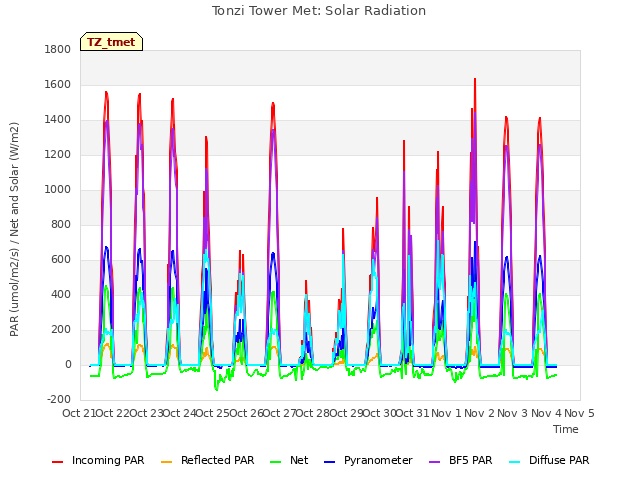The image size is (640, 480).
Task: Click the TZ_tmet label box
Action: (x=111, y=42)
